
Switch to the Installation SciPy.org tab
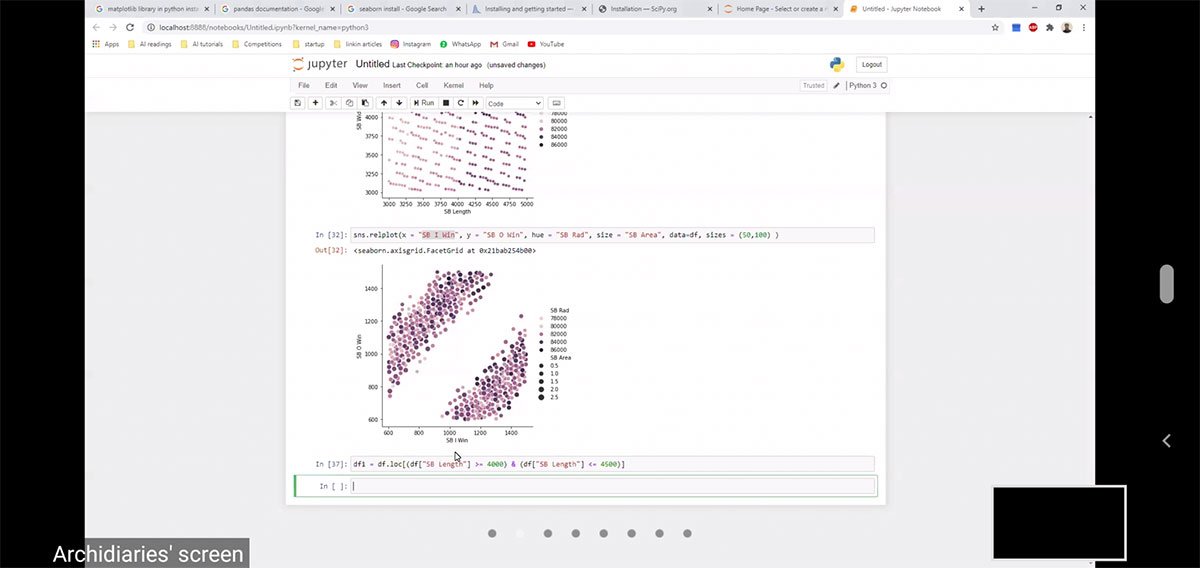pyautogui.click(x=656, y=8)
